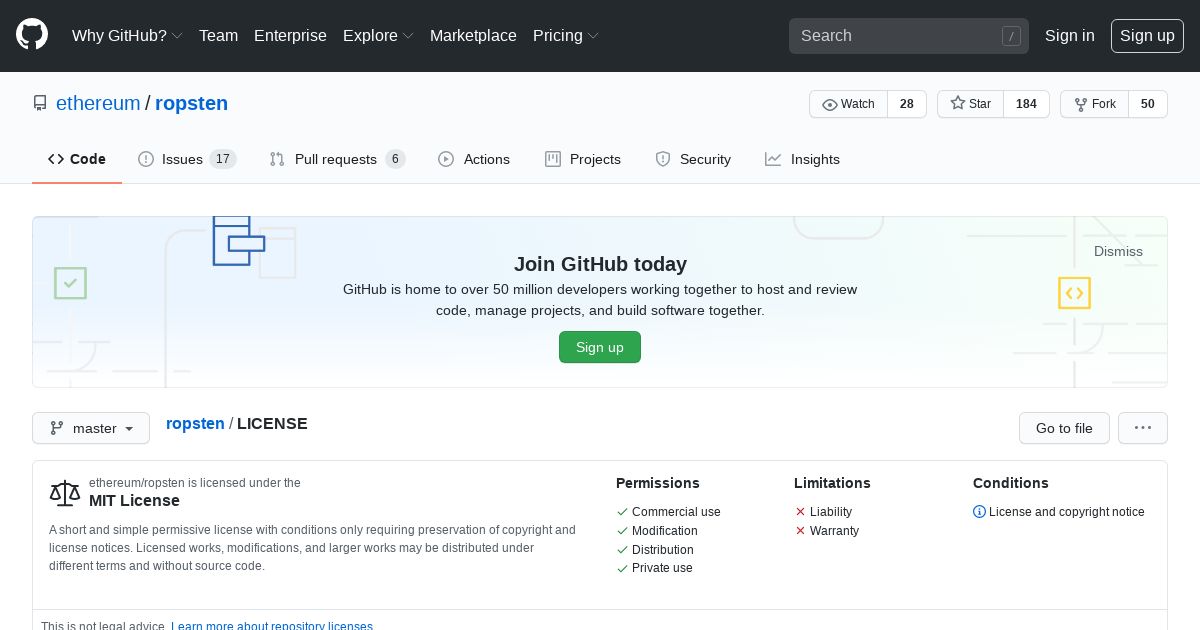Viewport: 1200px width, 630px height.
Task: Open the Enterprise page
Action: click(x=290, y=35)
